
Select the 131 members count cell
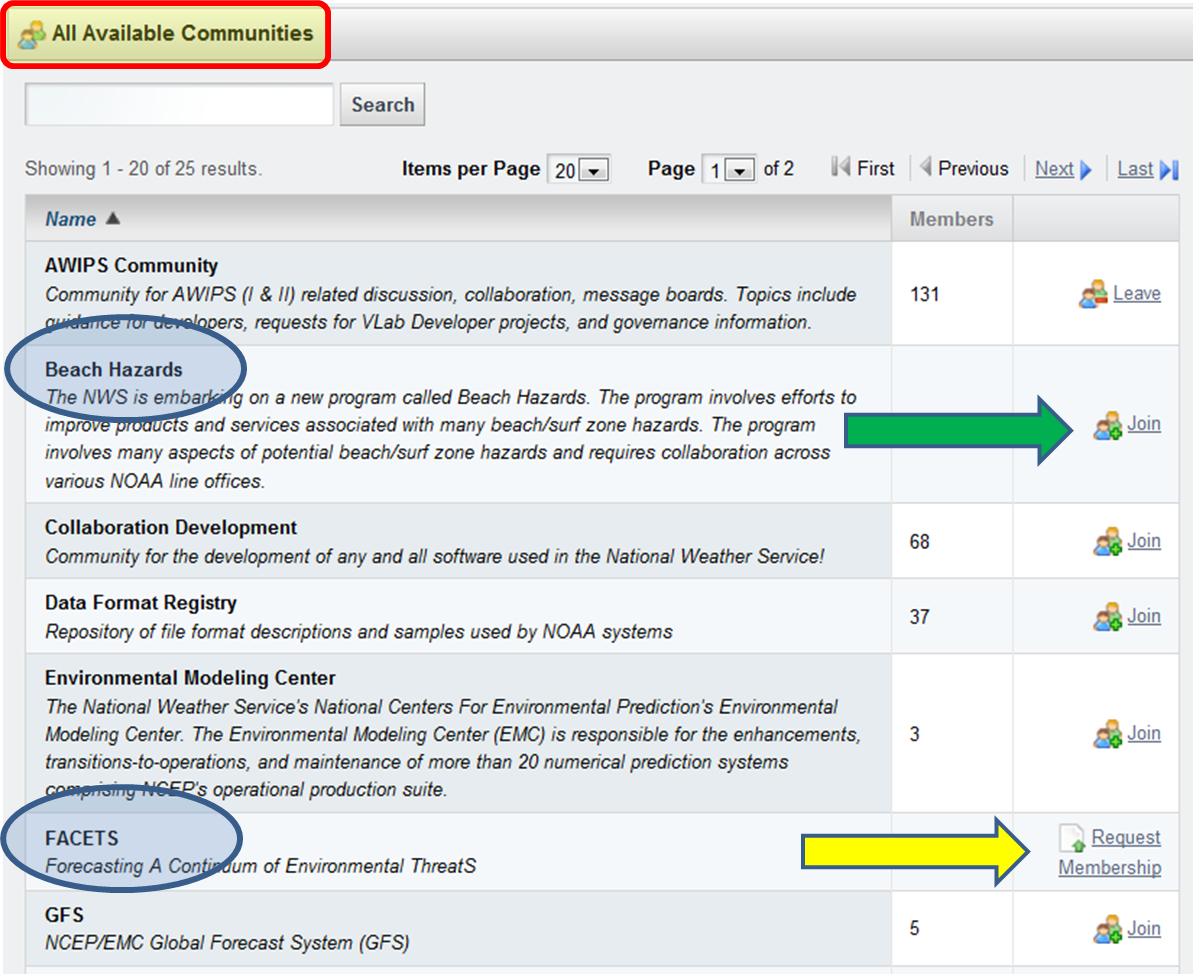(952, 294)
